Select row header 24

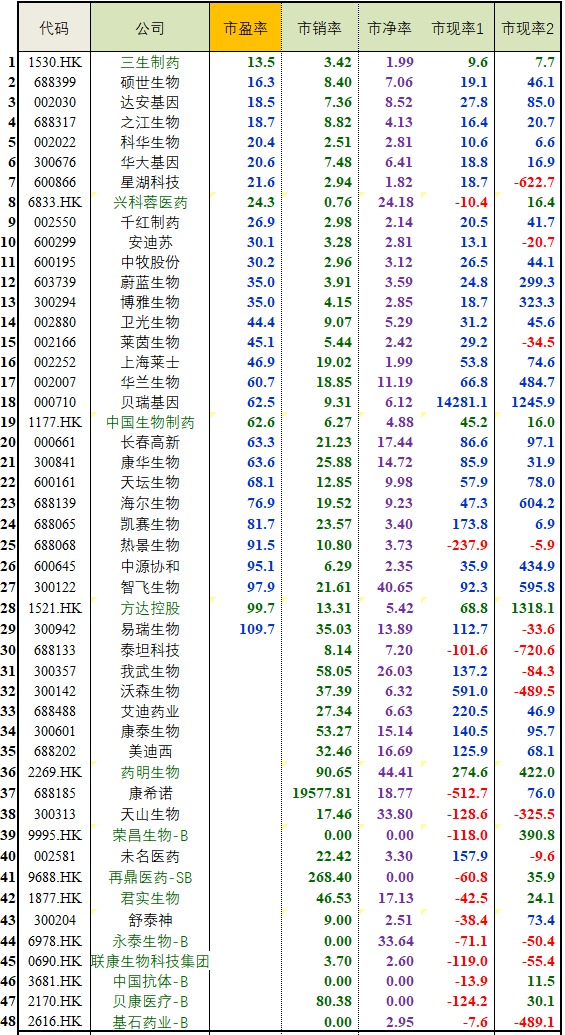[9, 524]
